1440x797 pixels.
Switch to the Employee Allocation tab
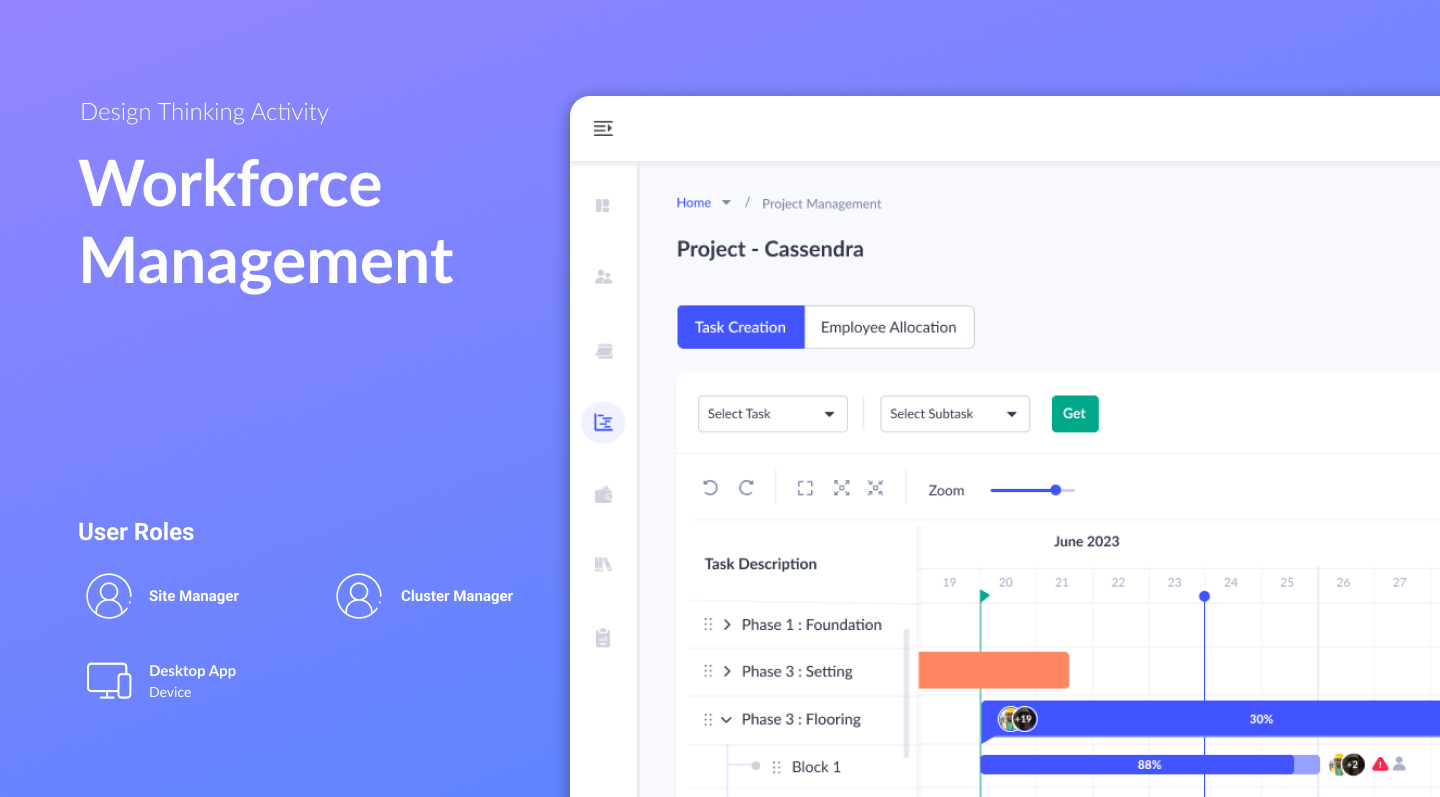click(888, 327)
